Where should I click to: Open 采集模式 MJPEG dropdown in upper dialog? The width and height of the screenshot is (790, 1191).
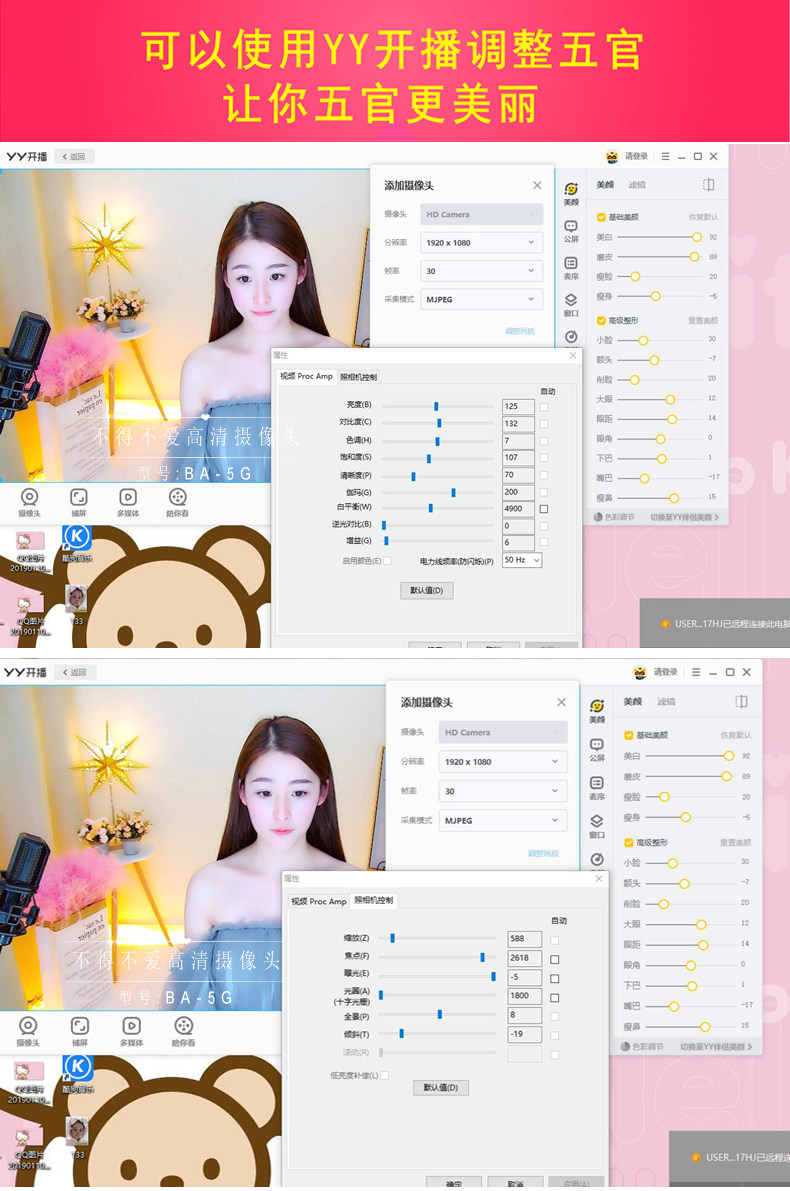coord(482,299)
